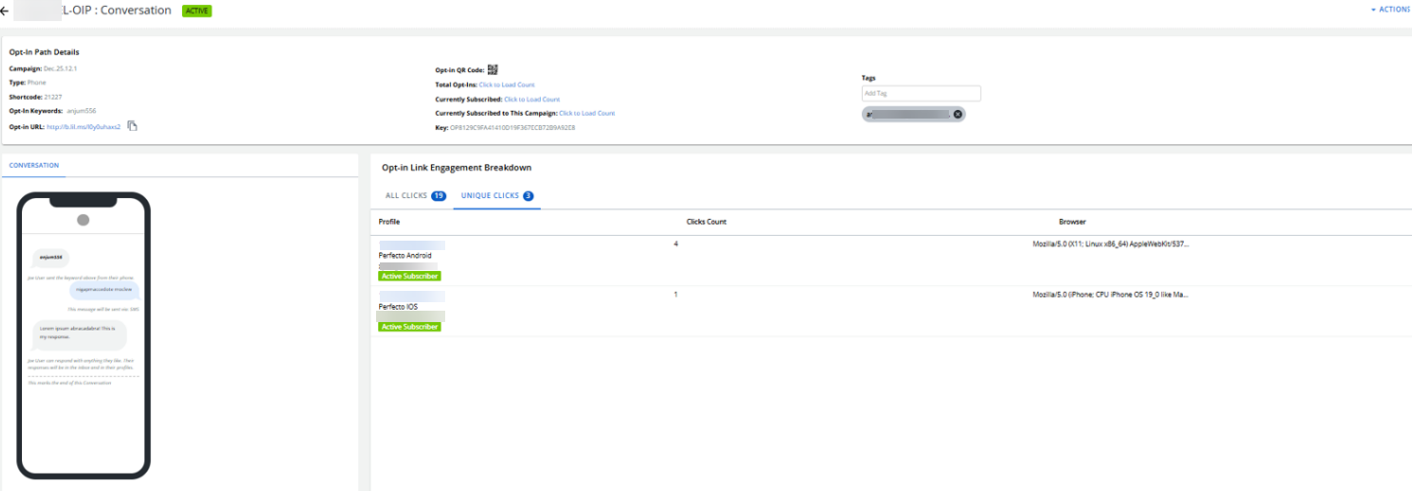This screenshot has height=491, width=1412.
Task: Go back using the left arrow
Action: (x=6, y=10)
